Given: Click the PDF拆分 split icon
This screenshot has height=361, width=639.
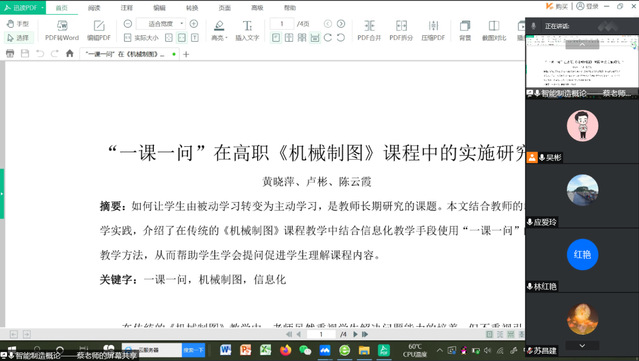Looking at the screenshot, I should 401,31.
